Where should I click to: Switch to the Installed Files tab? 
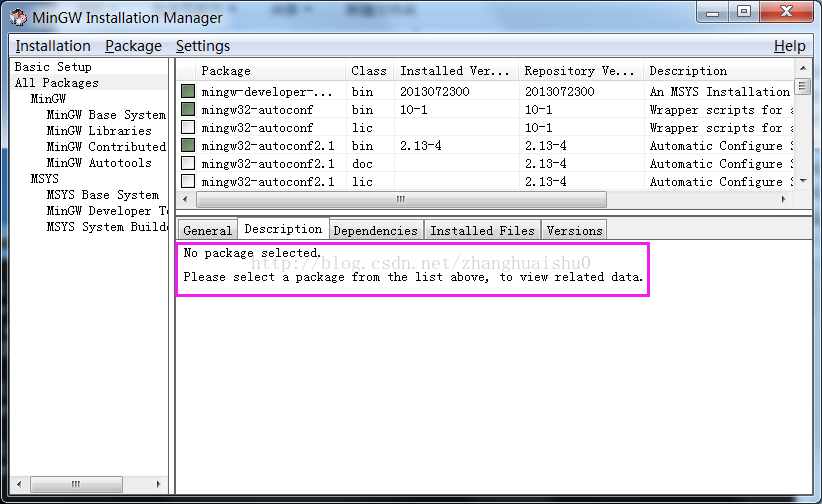[x=482, y=230]
